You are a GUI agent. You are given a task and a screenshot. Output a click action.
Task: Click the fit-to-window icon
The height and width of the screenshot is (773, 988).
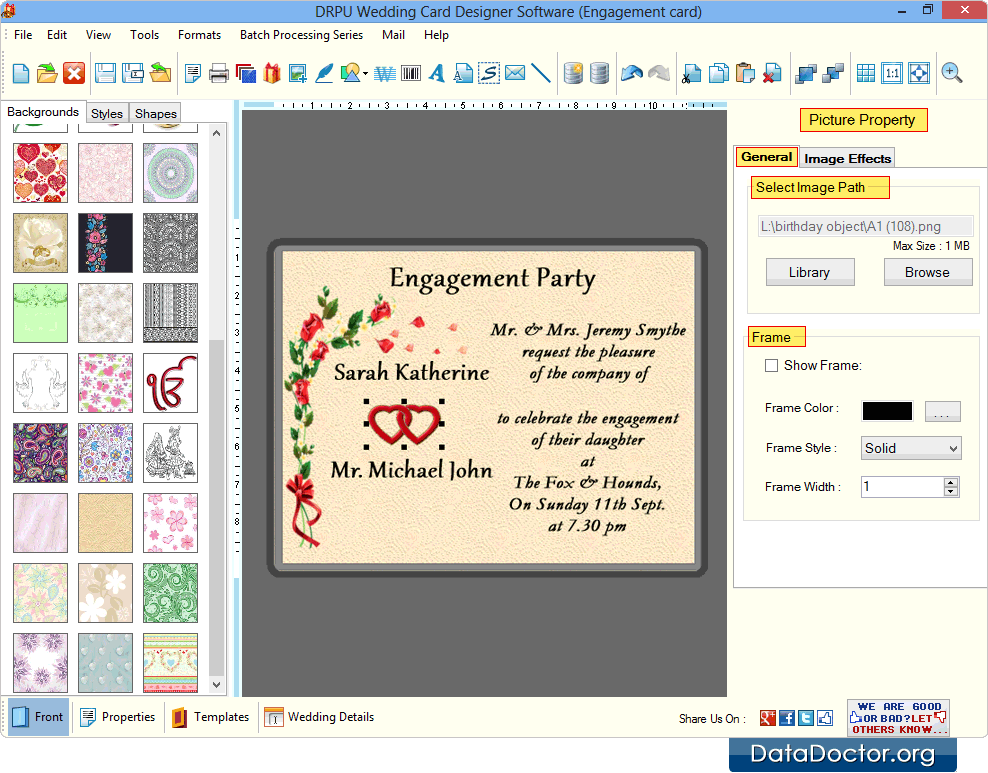919,74
